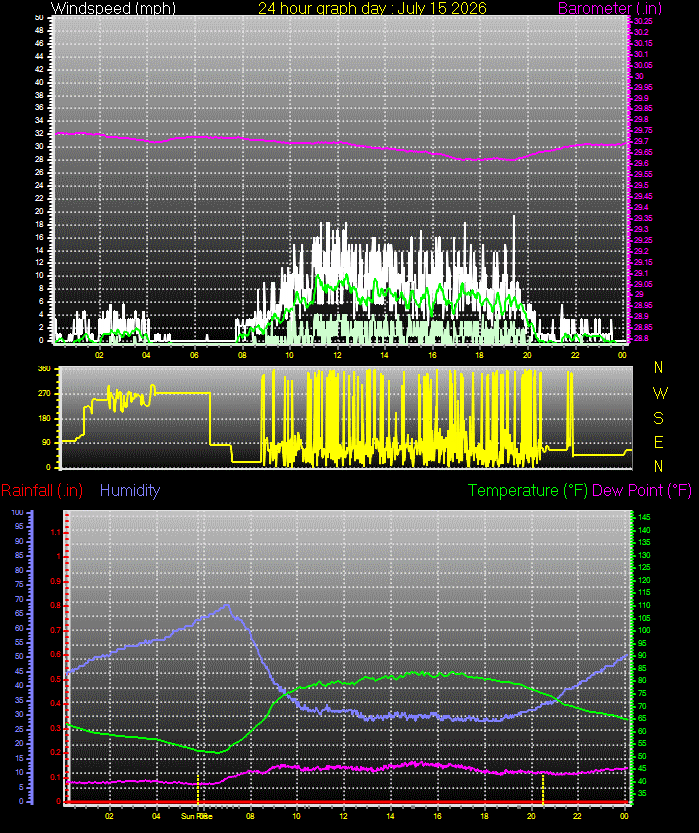Click the '145' temperature axis value
The image size is (699, 833).
[x=644, y=517]
